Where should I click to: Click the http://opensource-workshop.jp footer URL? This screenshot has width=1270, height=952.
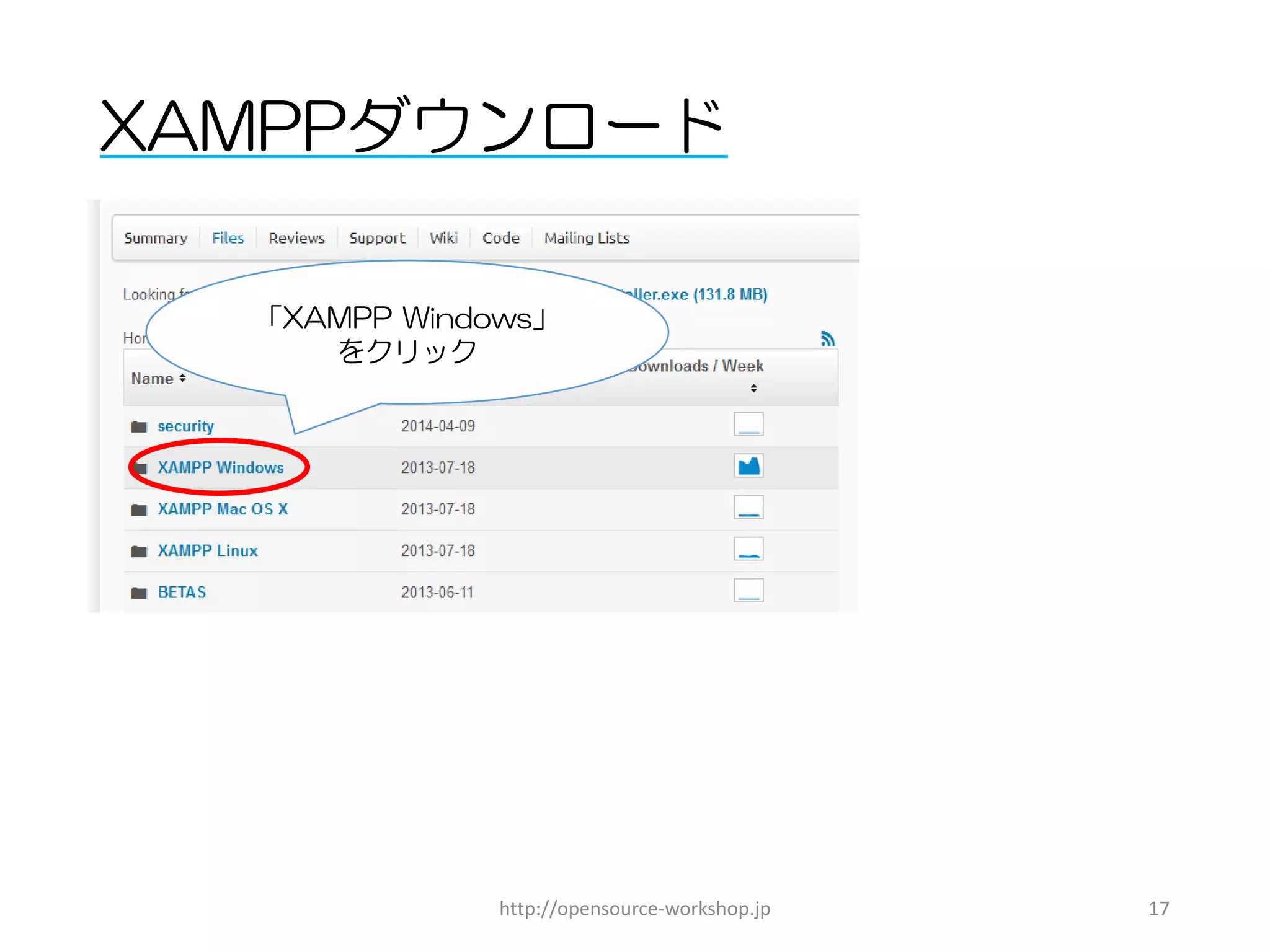(x=635, y=909)
